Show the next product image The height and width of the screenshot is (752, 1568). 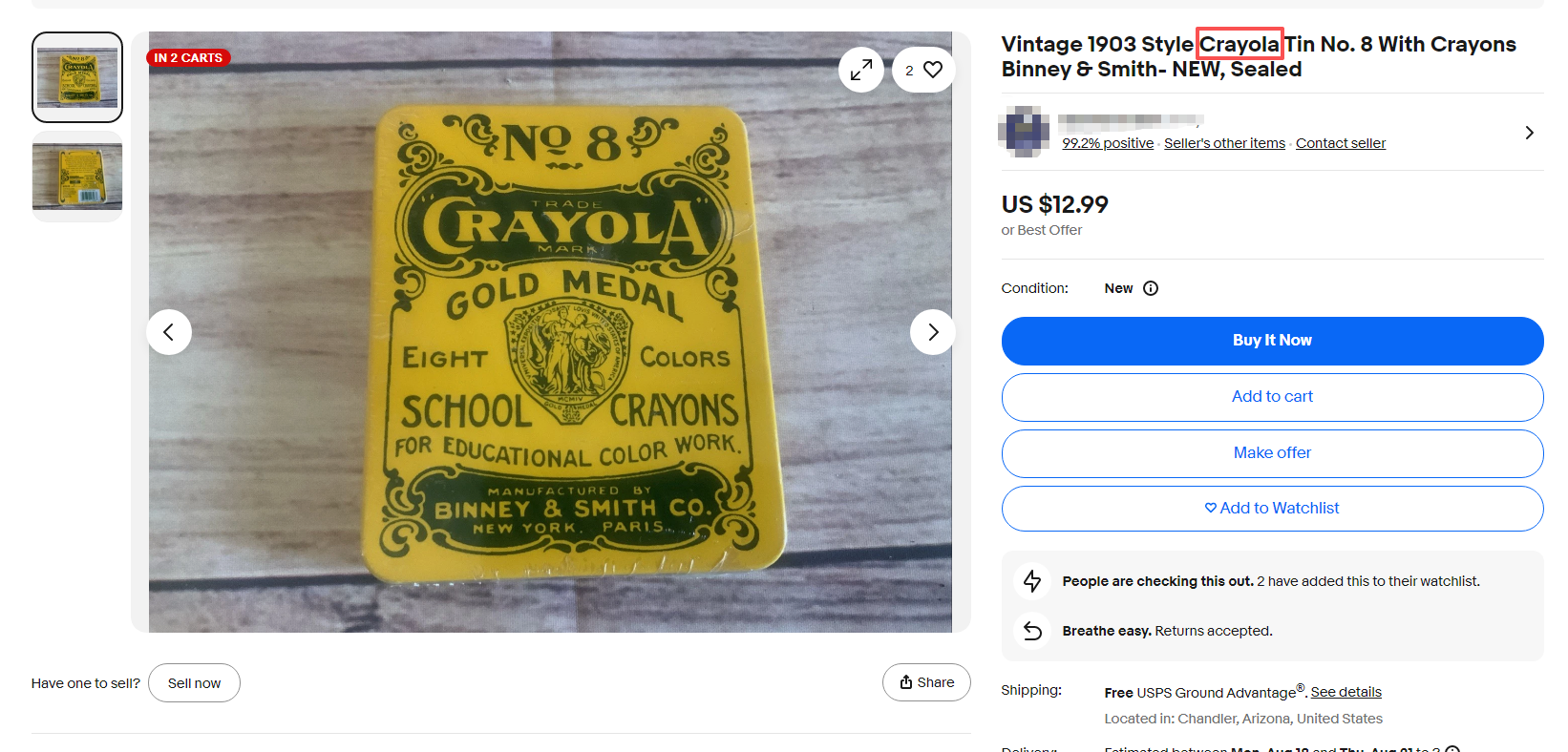(x=933, y=332)
